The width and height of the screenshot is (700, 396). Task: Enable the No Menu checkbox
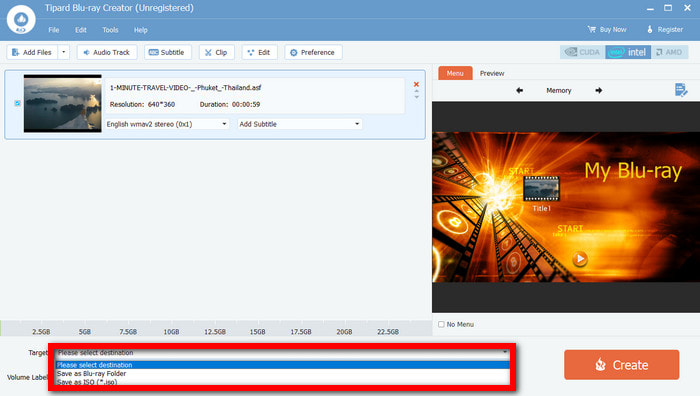click(x=442, y=324)
